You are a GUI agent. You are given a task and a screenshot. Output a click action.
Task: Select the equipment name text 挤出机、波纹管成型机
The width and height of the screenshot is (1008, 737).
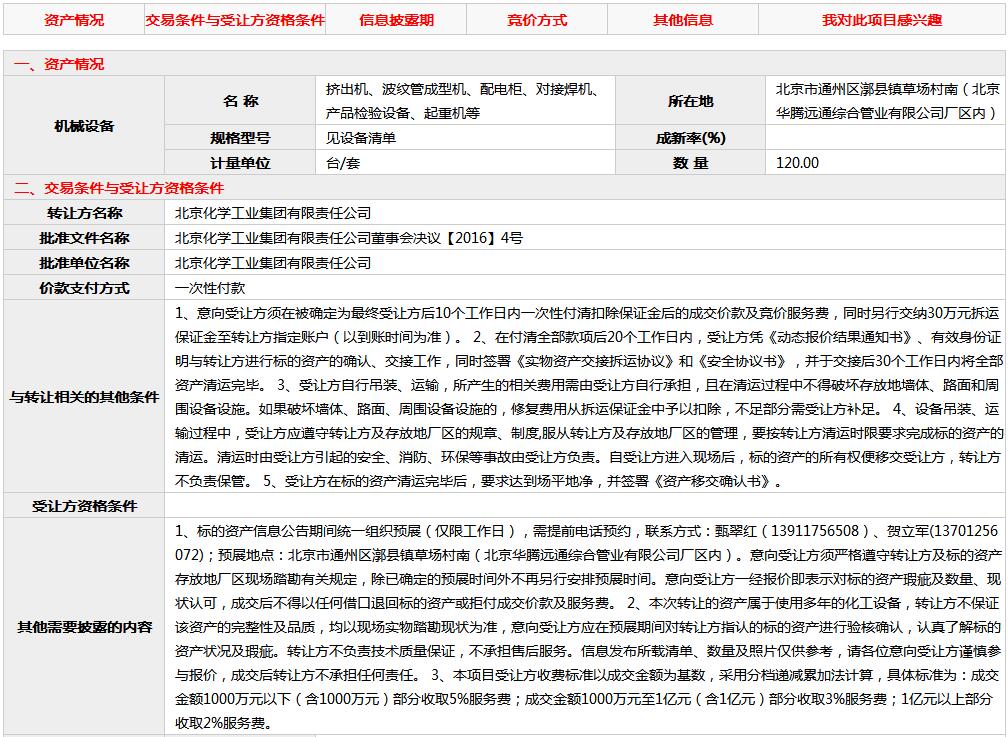(396, 89)
